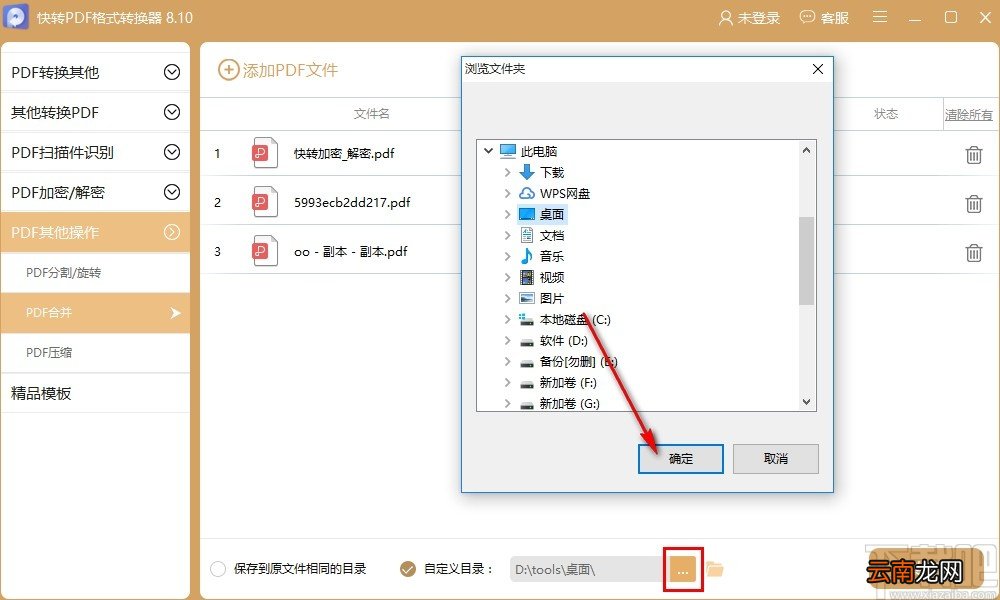Image resolution: width=1000 pixels, height=600 pixels.
Task: Collapse the 此电脑 tree node
Action: point(489,151)
